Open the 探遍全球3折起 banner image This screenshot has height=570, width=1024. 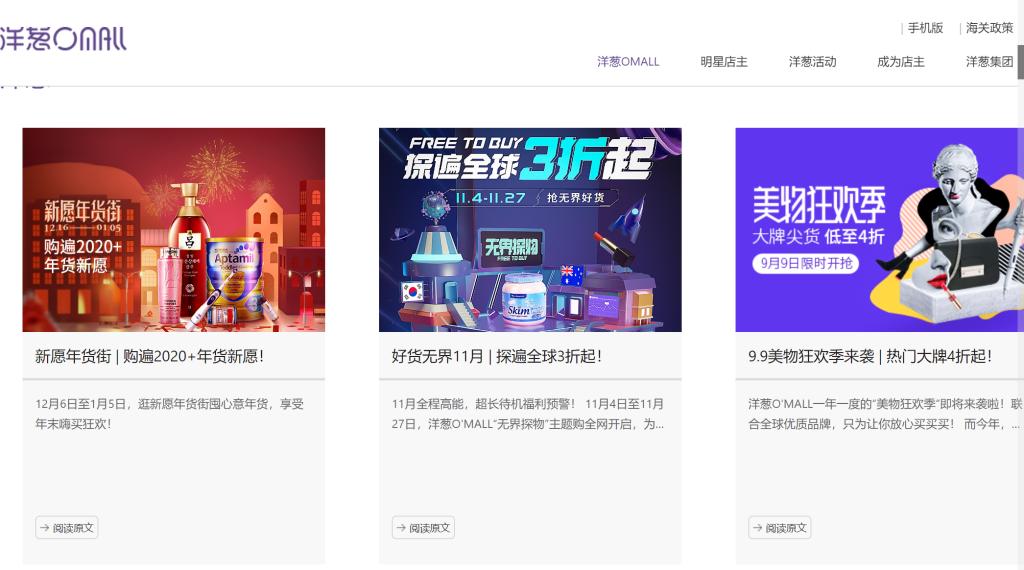[x=530, y=230]
